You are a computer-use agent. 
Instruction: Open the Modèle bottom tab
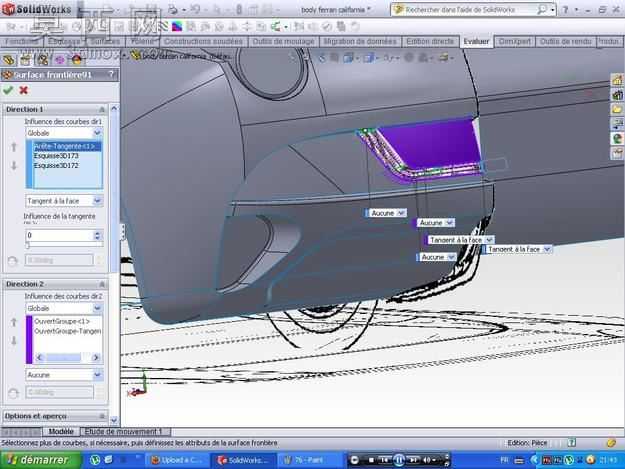tap(61, 432)
